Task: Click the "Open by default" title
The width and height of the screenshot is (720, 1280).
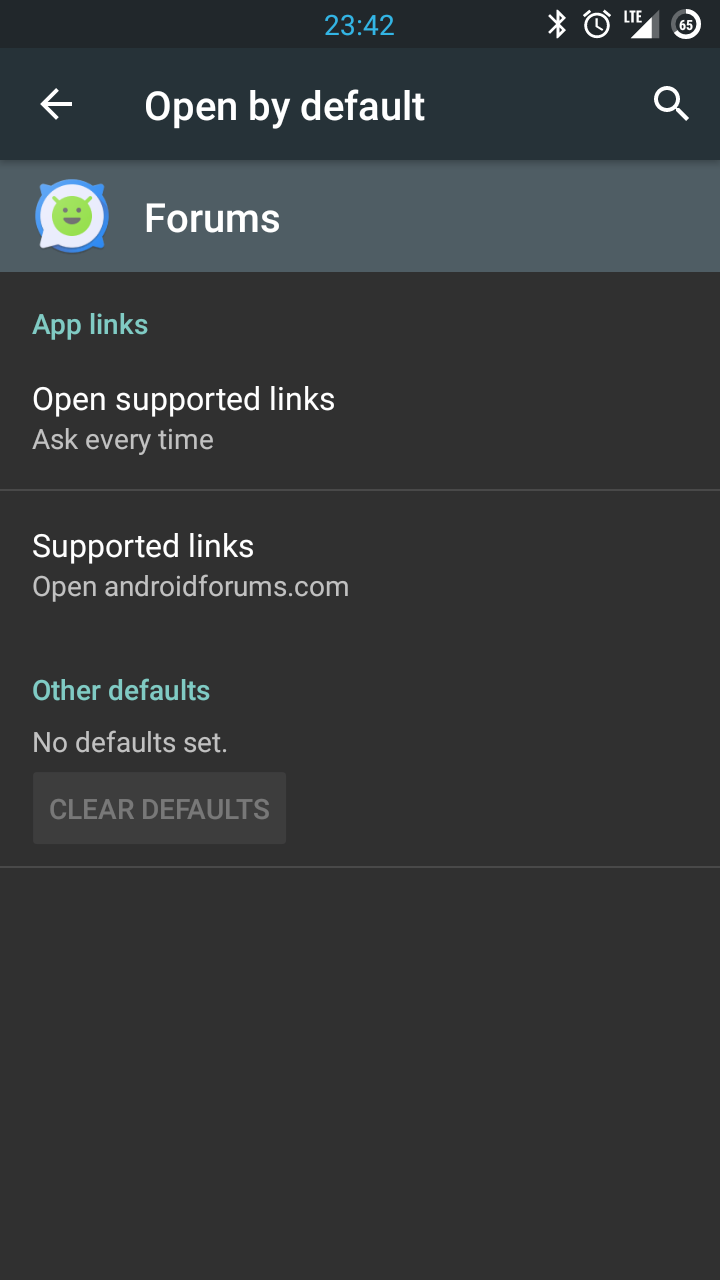Action: 285,106
